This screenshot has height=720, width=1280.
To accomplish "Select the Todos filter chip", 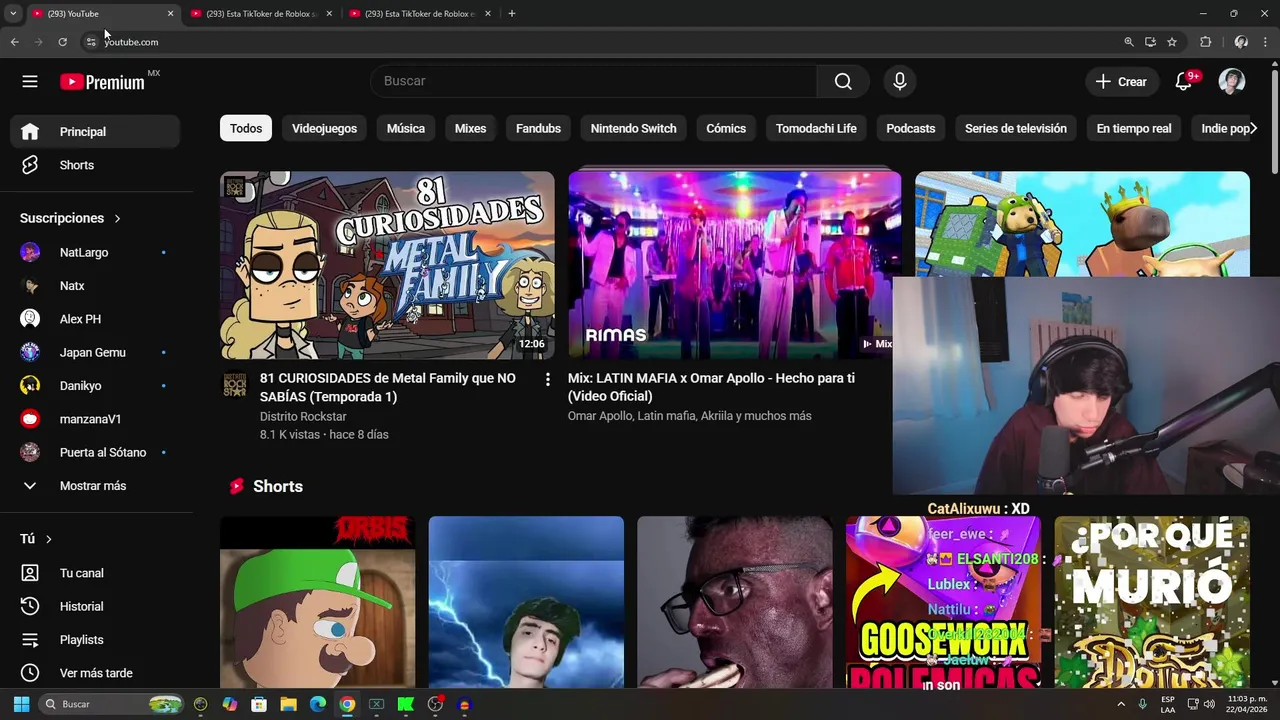I will 246,128.
